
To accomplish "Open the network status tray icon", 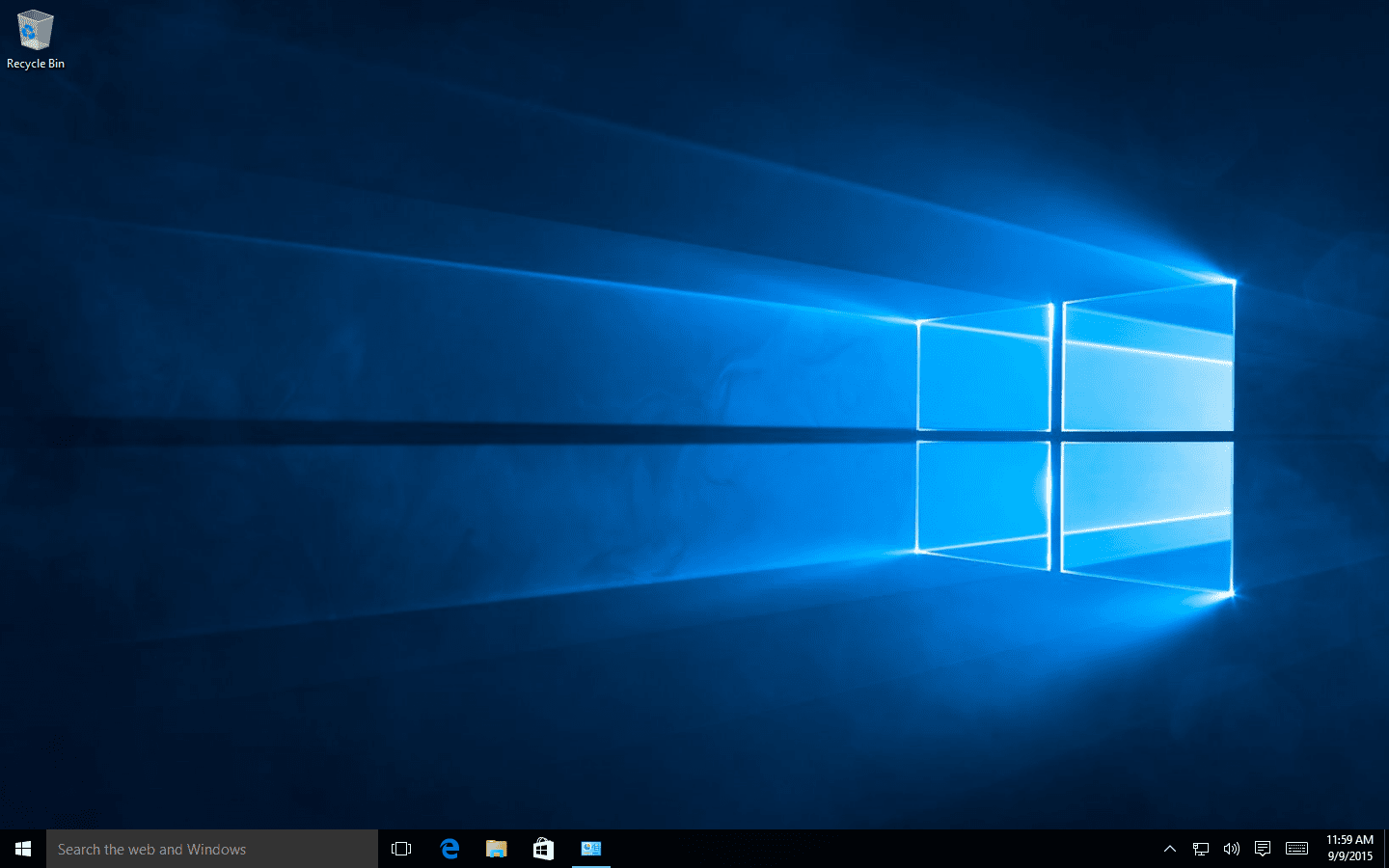I will click(x=1200, y=849).
